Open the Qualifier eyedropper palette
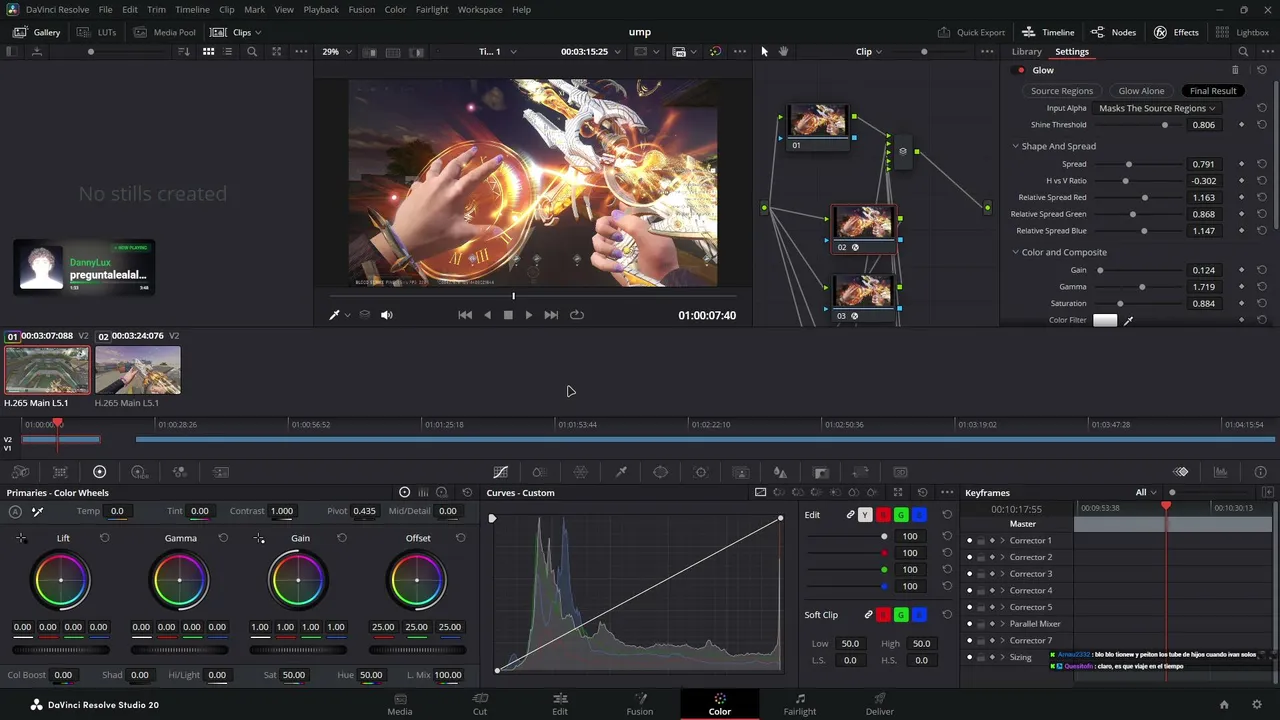The image size is (1280, 720). coord(621,472)
